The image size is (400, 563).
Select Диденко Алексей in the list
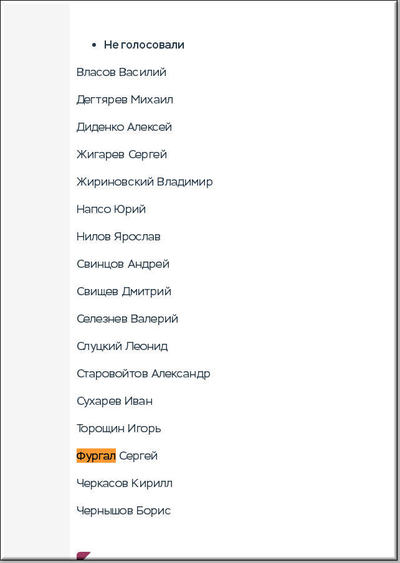pyautogui.click(x=124, y=127)
